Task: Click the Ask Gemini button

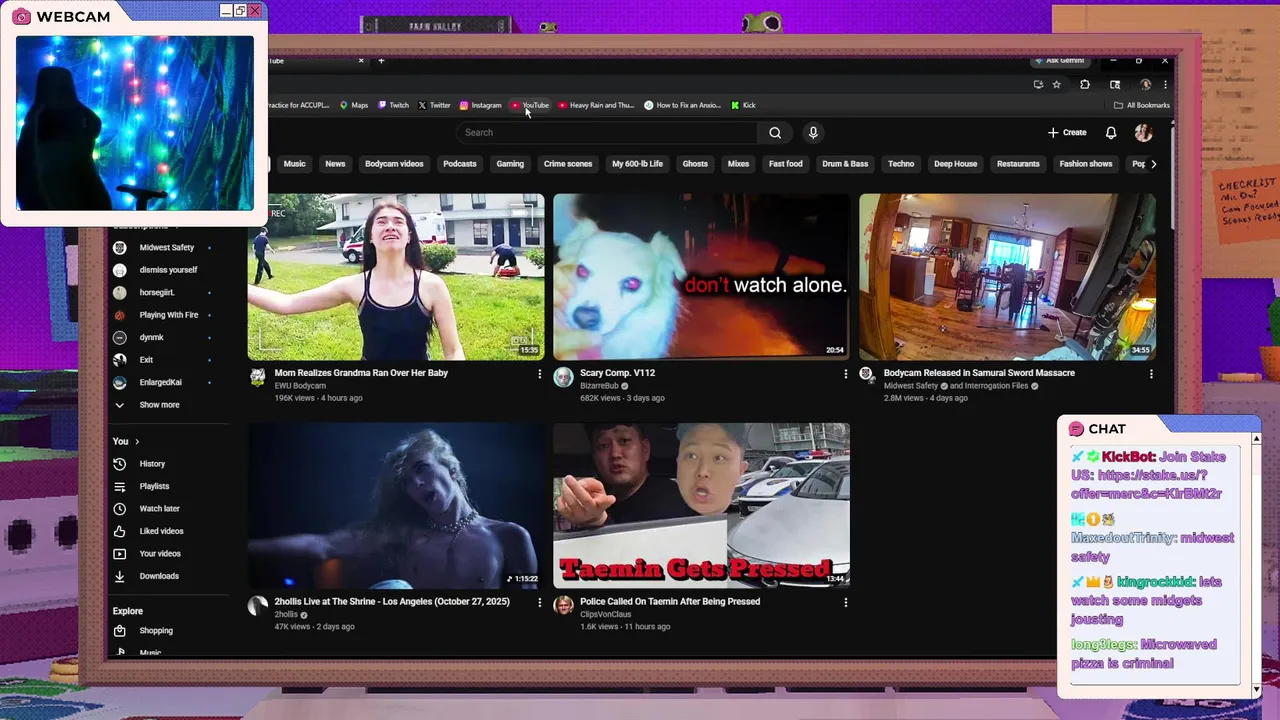Action: 1059,61
